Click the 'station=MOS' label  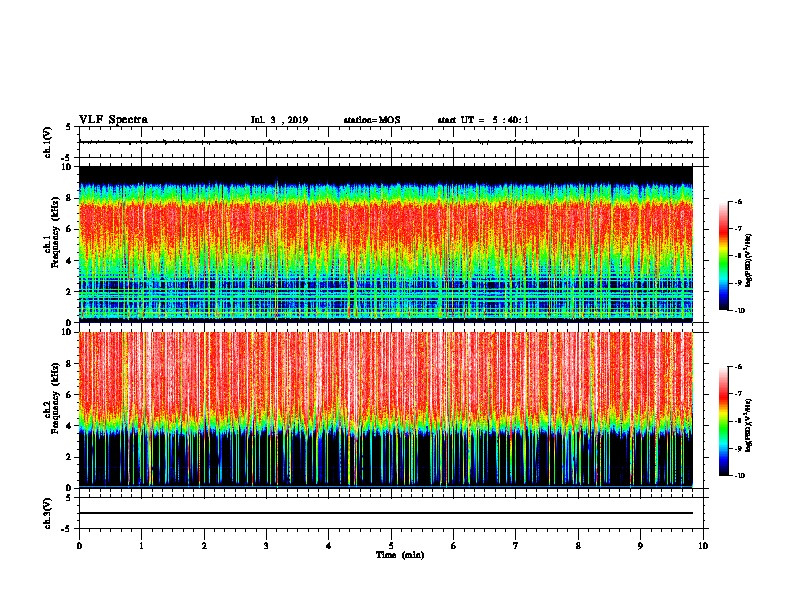[372, 120]
